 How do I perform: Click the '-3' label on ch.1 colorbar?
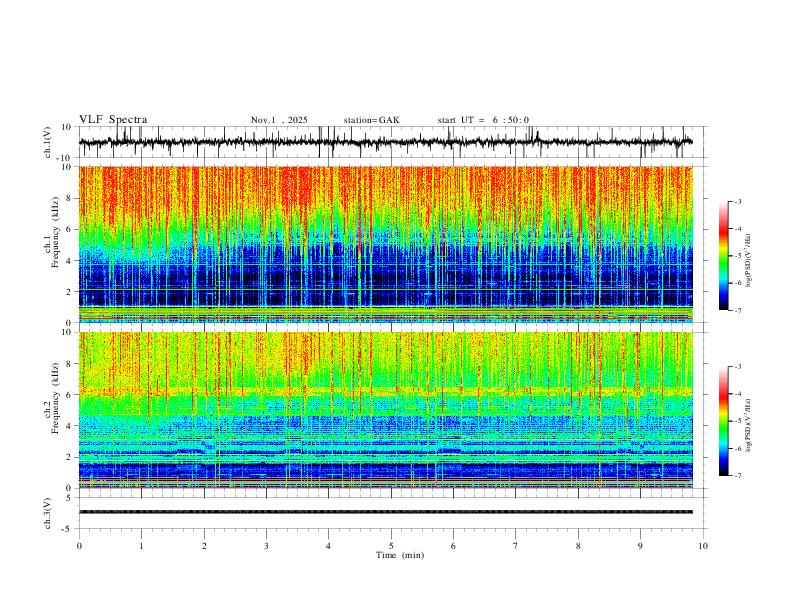click(738, 201)
